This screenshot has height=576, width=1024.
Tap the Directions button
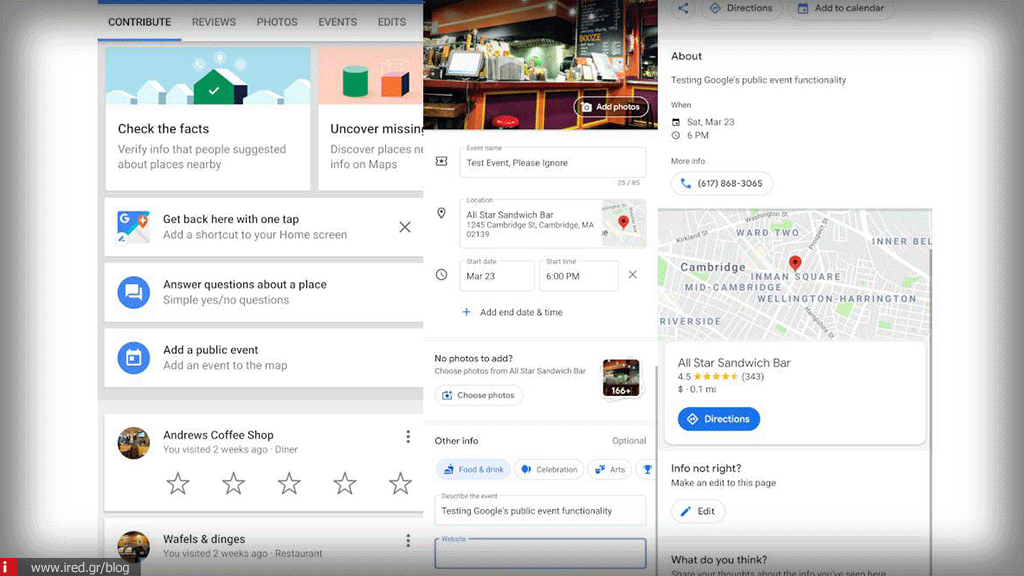click(718, 419)
